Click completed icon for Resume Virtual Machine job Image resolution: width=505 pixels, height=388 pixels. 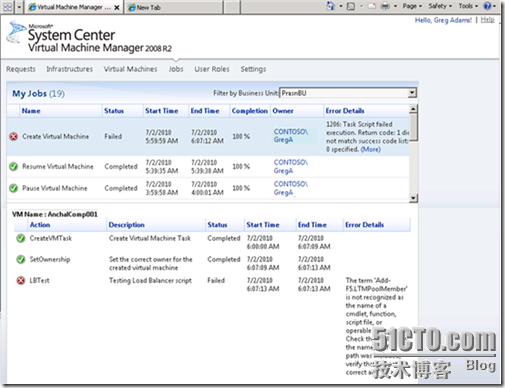click(13, 166)
